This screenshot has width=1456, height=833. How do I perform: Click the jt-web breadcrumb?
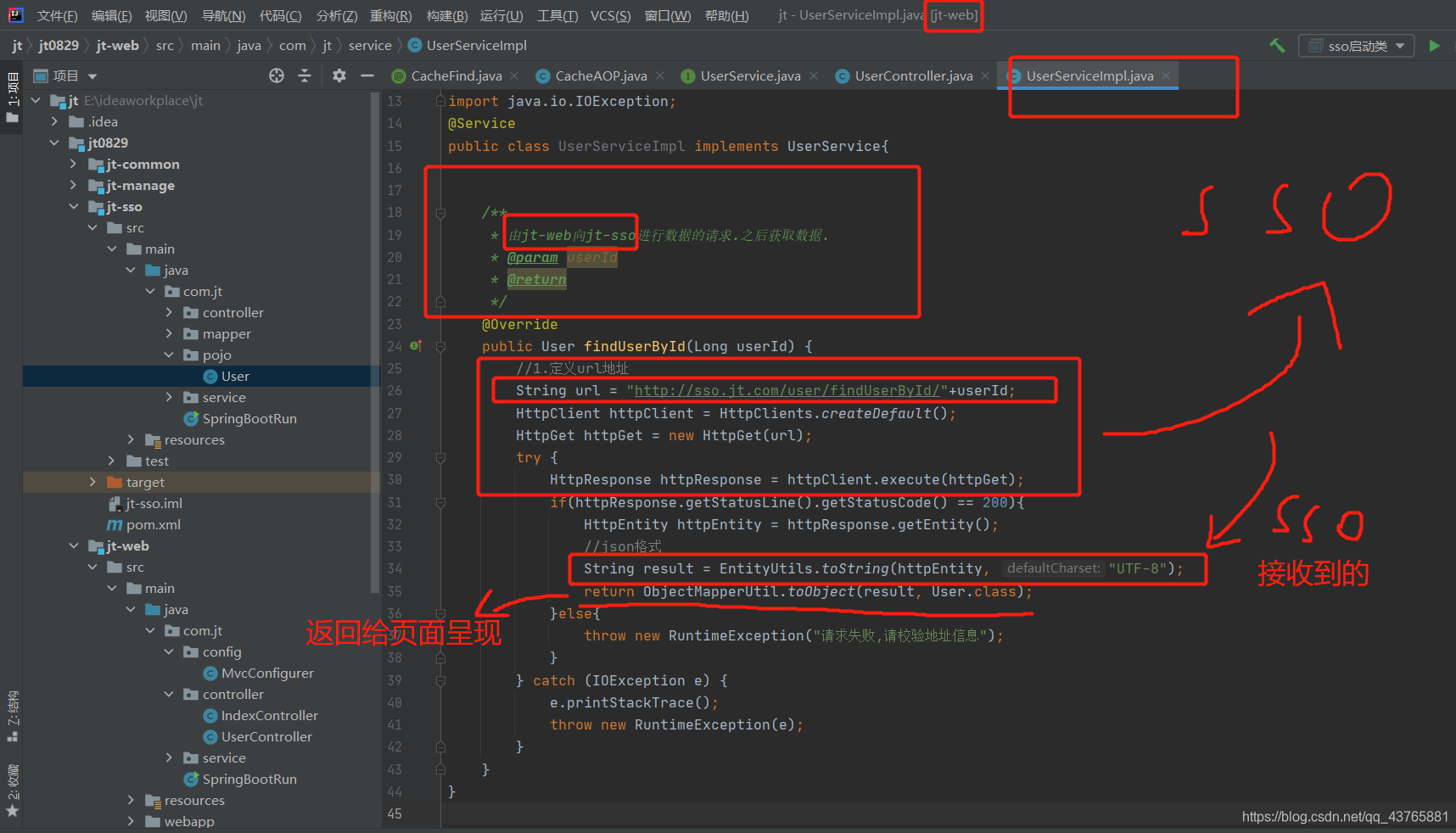point(117,46)
